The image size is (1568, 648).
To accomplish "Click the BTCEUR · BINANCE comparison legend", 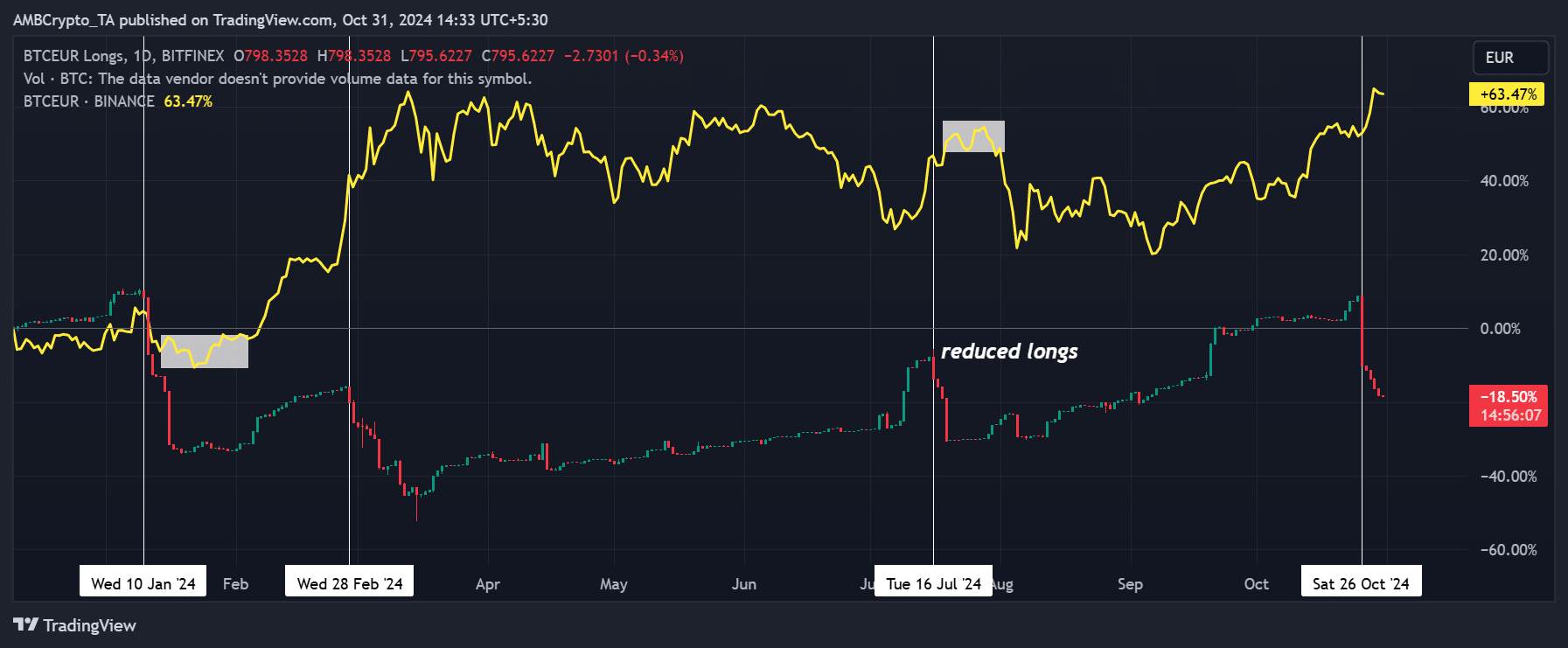I will pos(88,101).
